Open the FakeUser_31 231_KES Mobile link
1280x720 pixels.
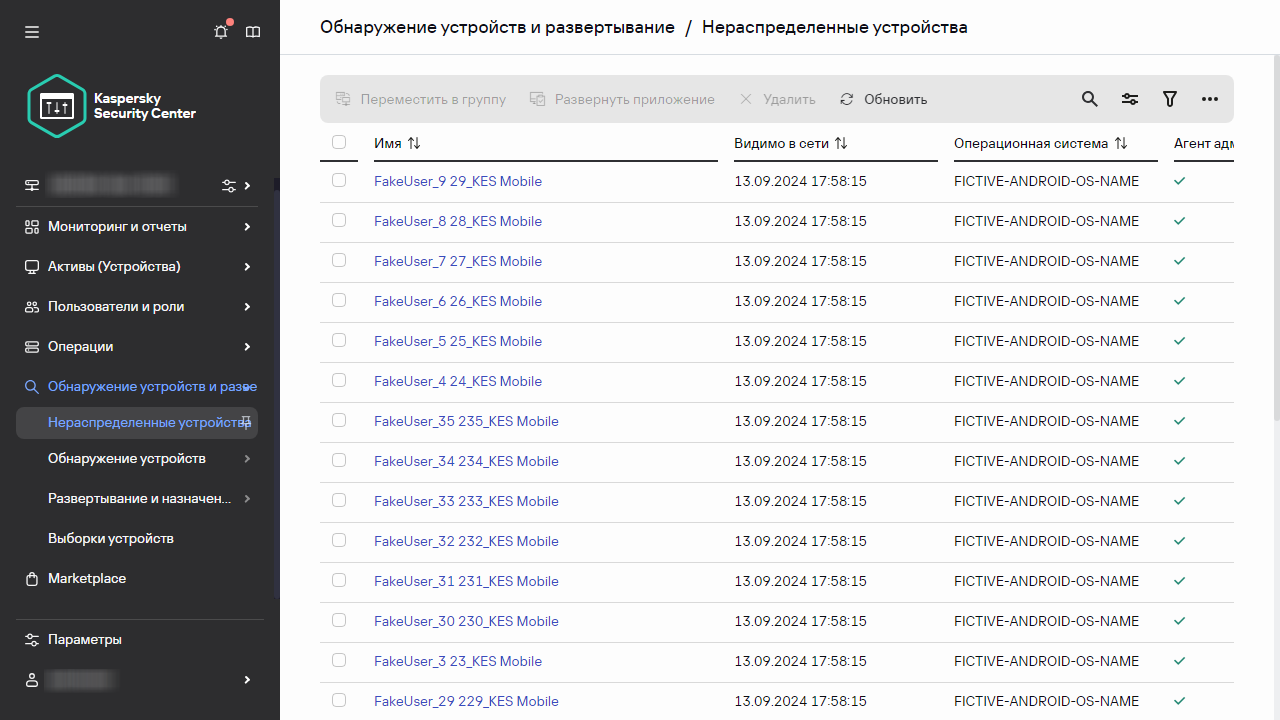(466, 581)
